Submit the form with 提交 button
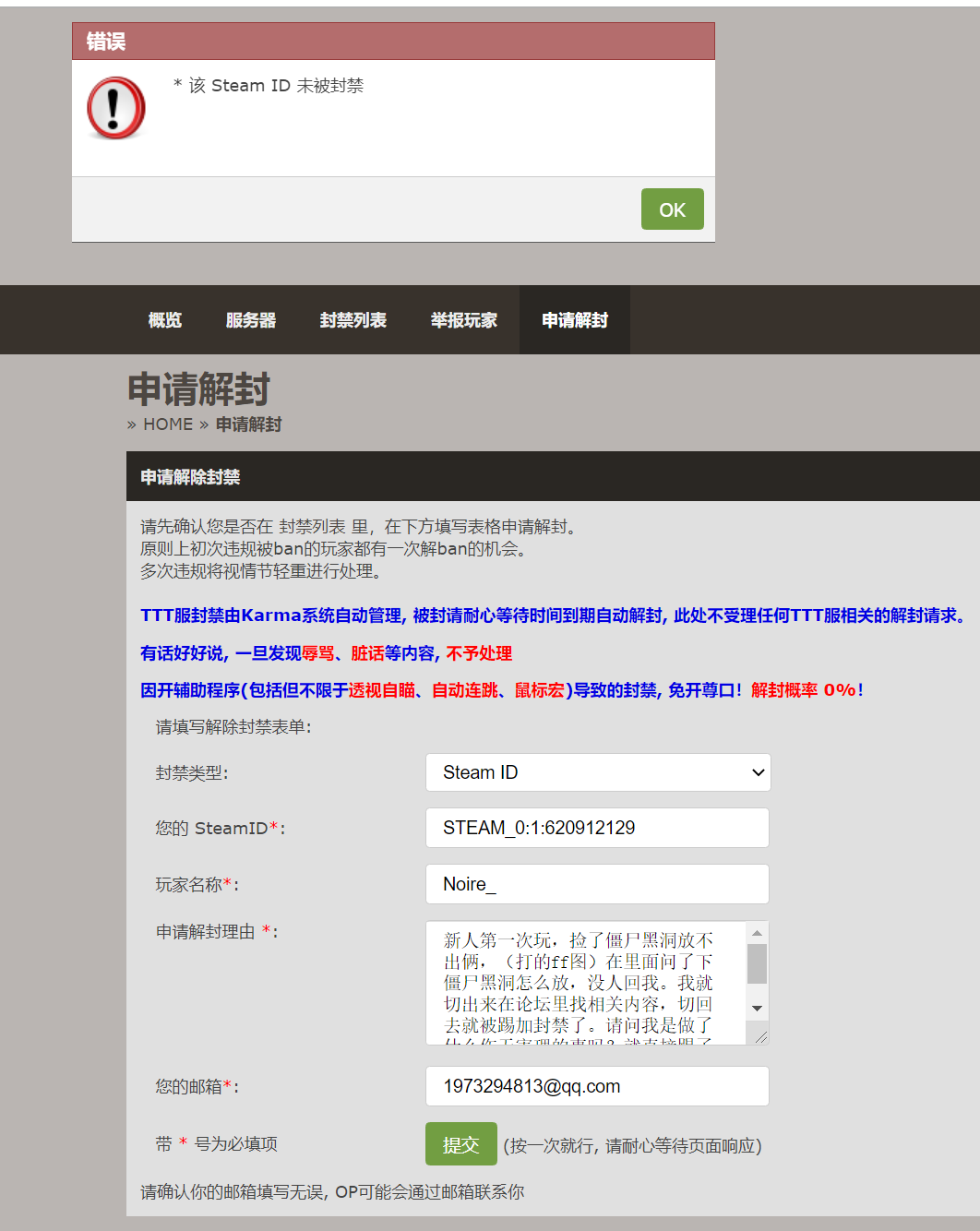The height and width of the screenshot is (1231, 980). click(x=460, y=1144)
